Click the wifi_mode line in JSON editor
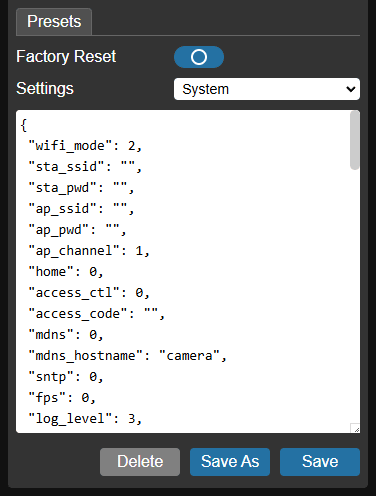The height and width of the screenshot is (496, 376). coord(85,146)
